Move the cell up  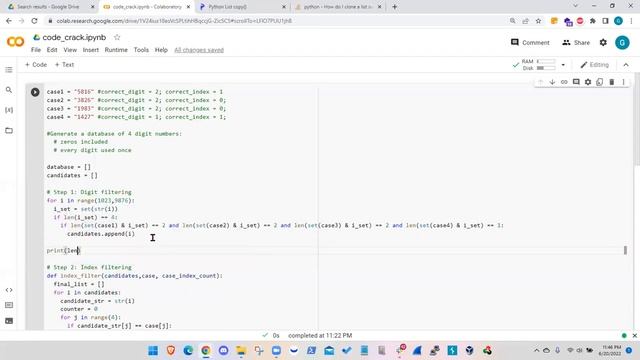pyautogui.click(x=540, y=82)
